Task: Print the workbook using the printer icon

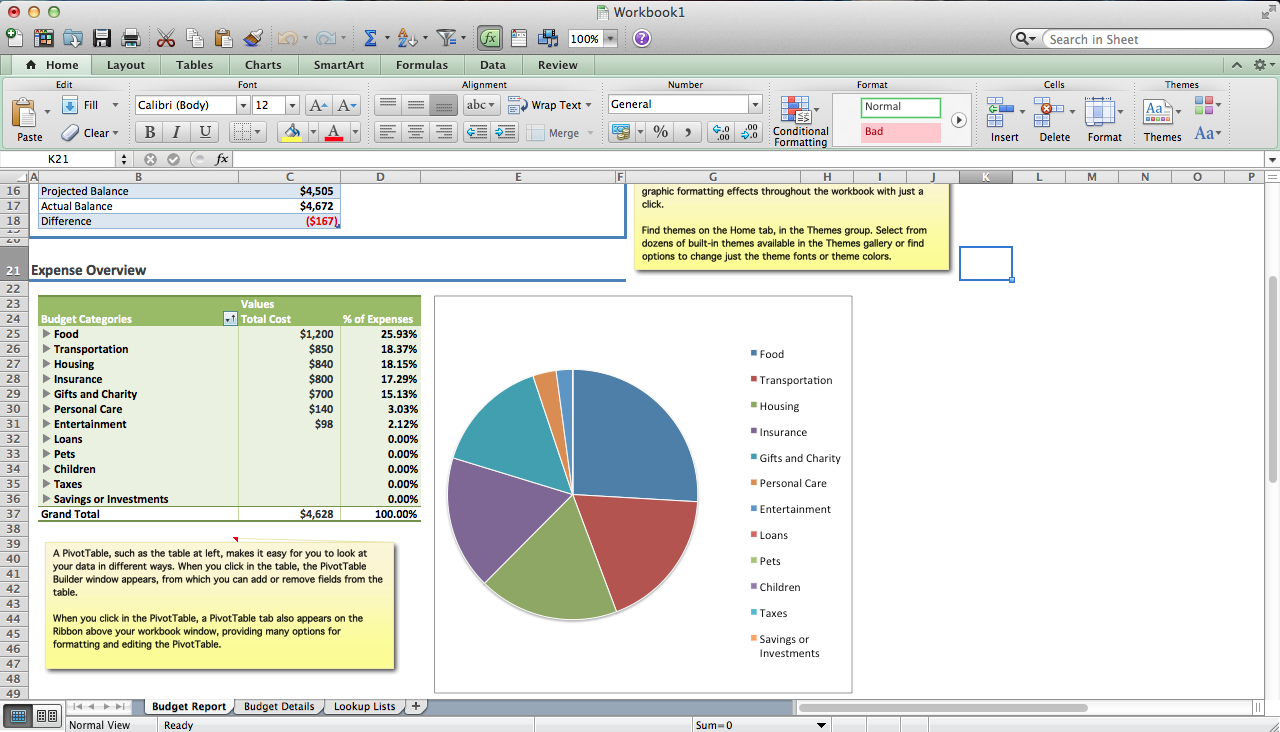Action: tap(131, 38)
